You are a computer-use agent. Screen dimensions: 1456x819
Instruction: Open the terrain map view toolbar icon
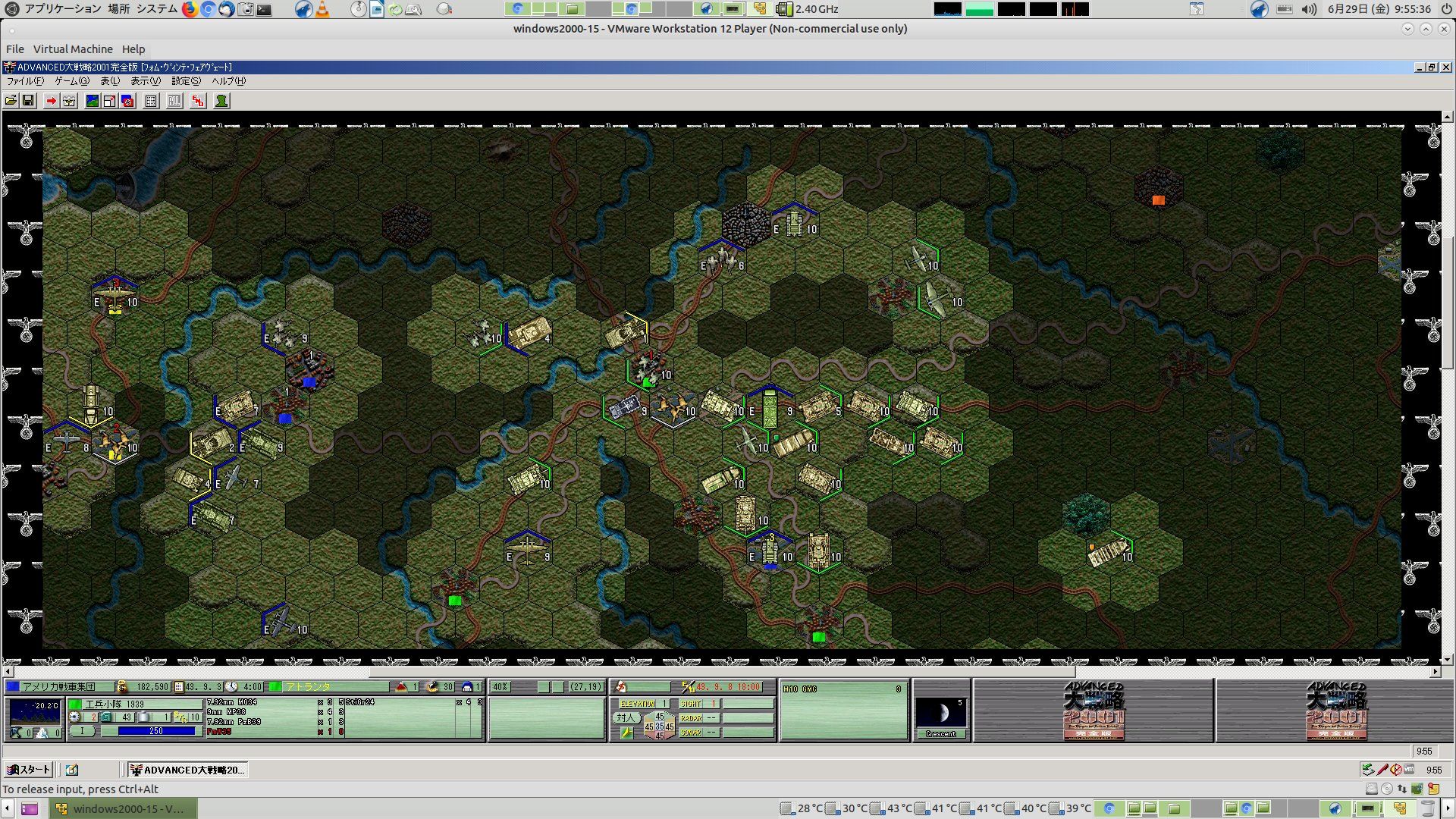pos(92,101)
